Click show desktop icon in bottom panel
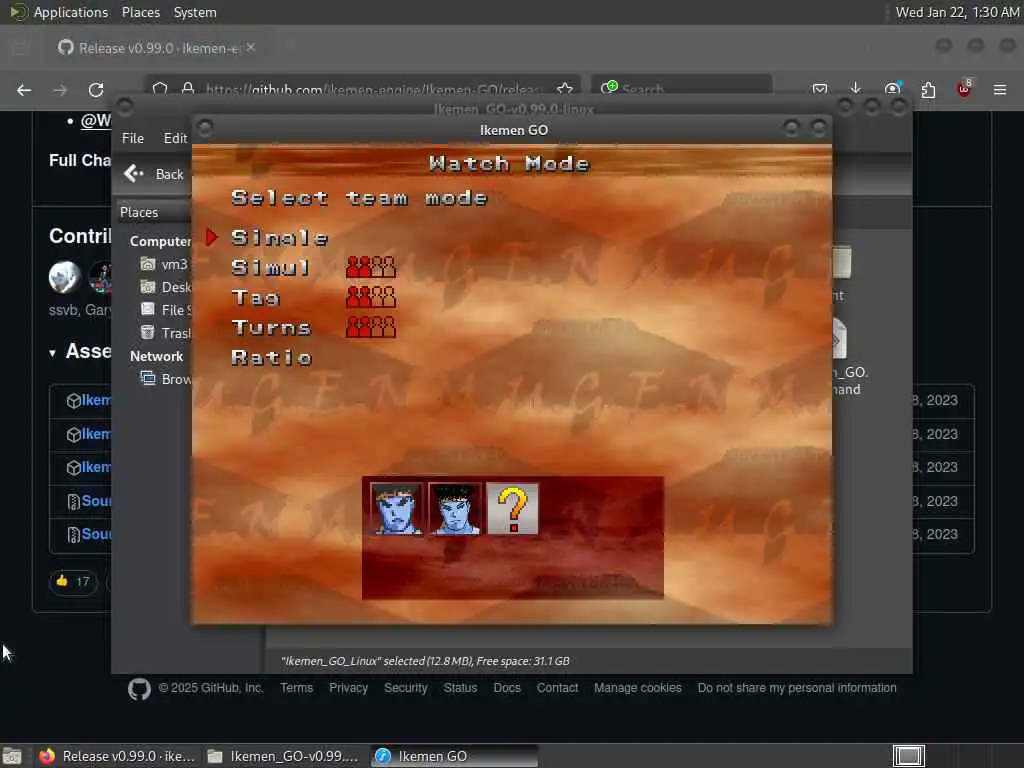Screen dimensions: 1024x768 click(12, 756)
